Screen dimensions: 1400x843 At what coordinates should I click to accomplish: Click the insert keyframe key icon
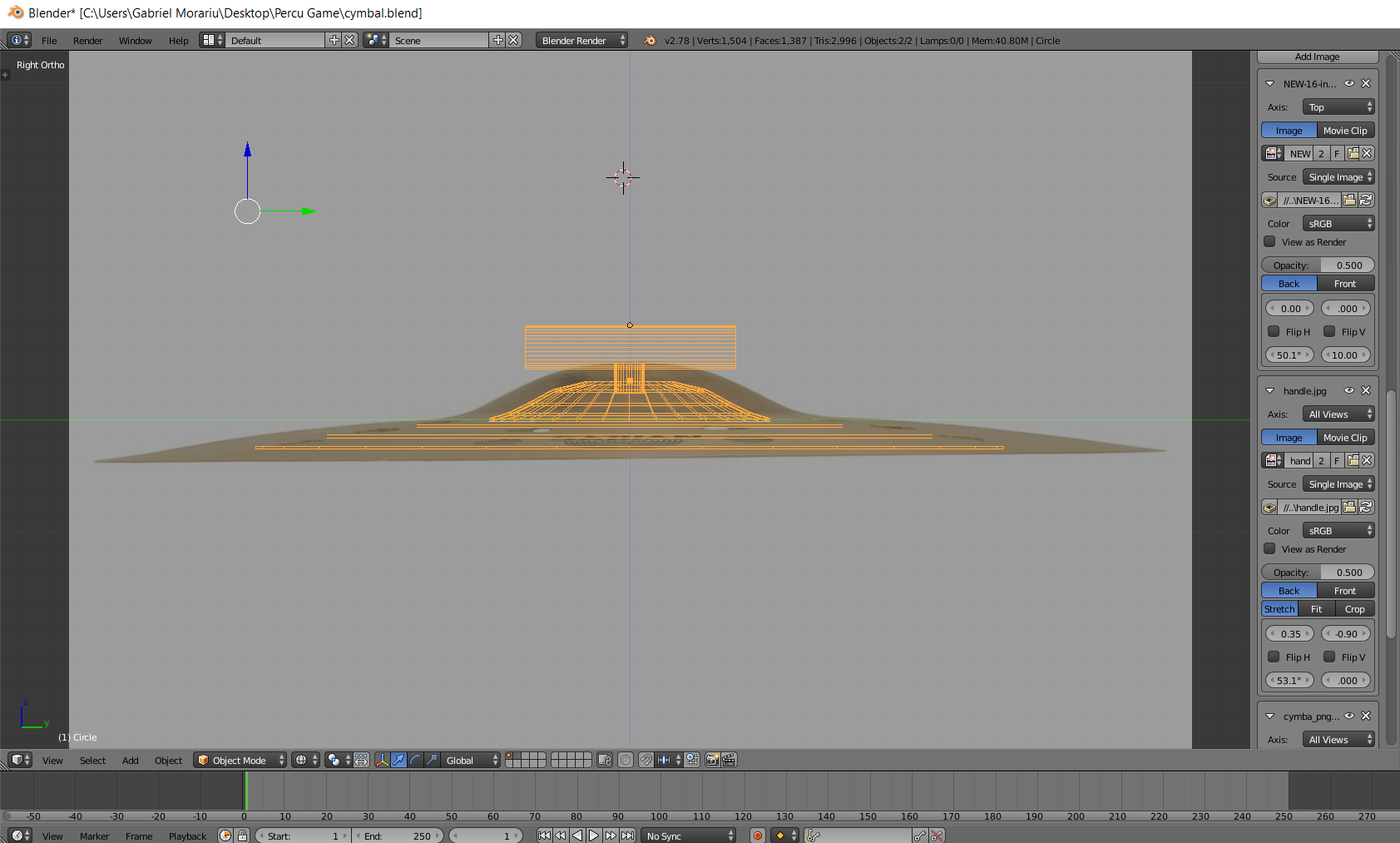pyautogui.click(x=920, y=836)
